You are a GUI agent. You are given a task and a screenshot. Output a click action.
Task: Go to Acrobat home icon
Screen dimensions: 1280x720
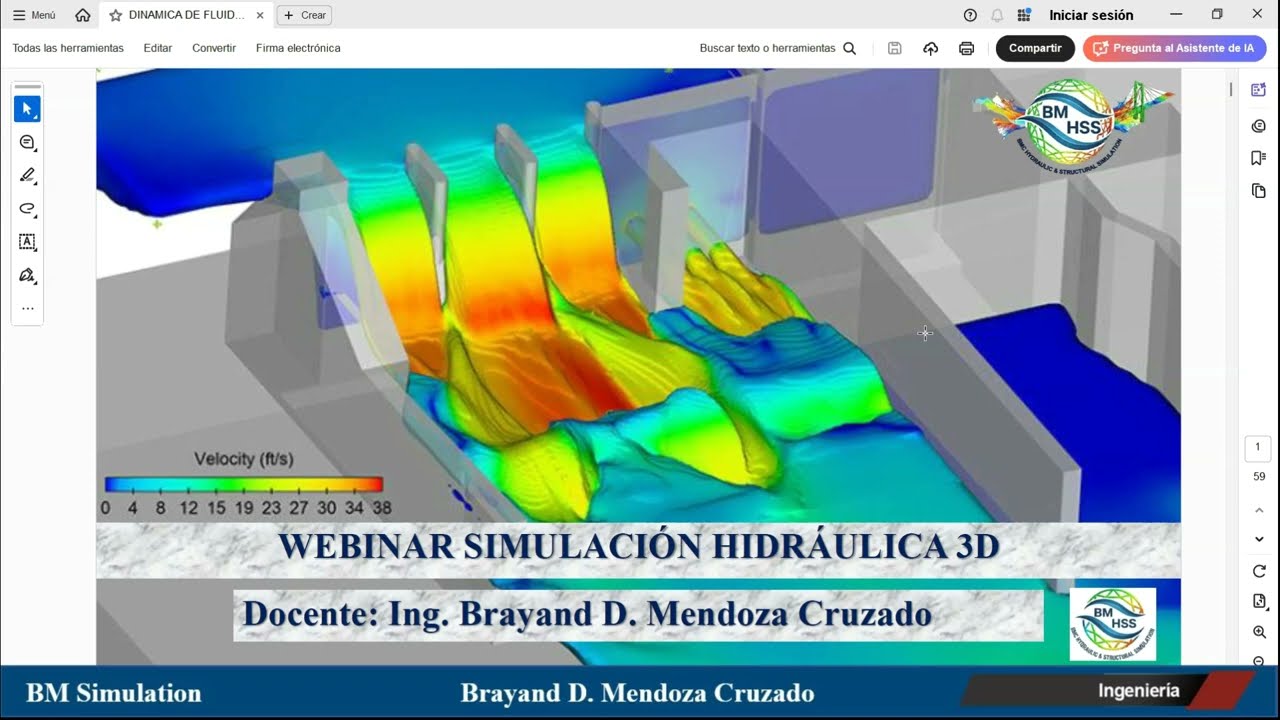pos(83,15)
